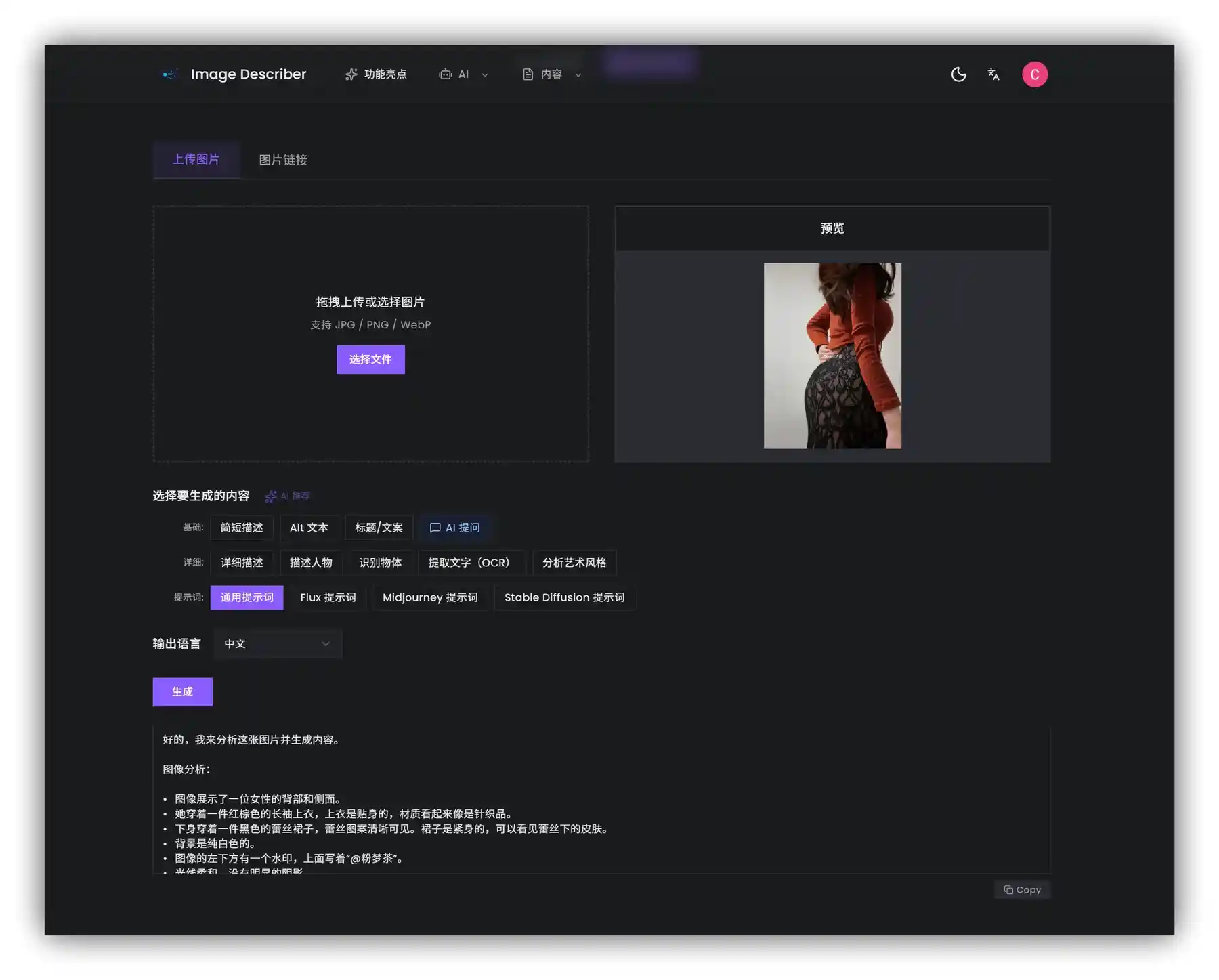Click the preview image thumbnail
Image resolution: width=1219 pixels, height=980 pixels.
click(x=832, y=356)
